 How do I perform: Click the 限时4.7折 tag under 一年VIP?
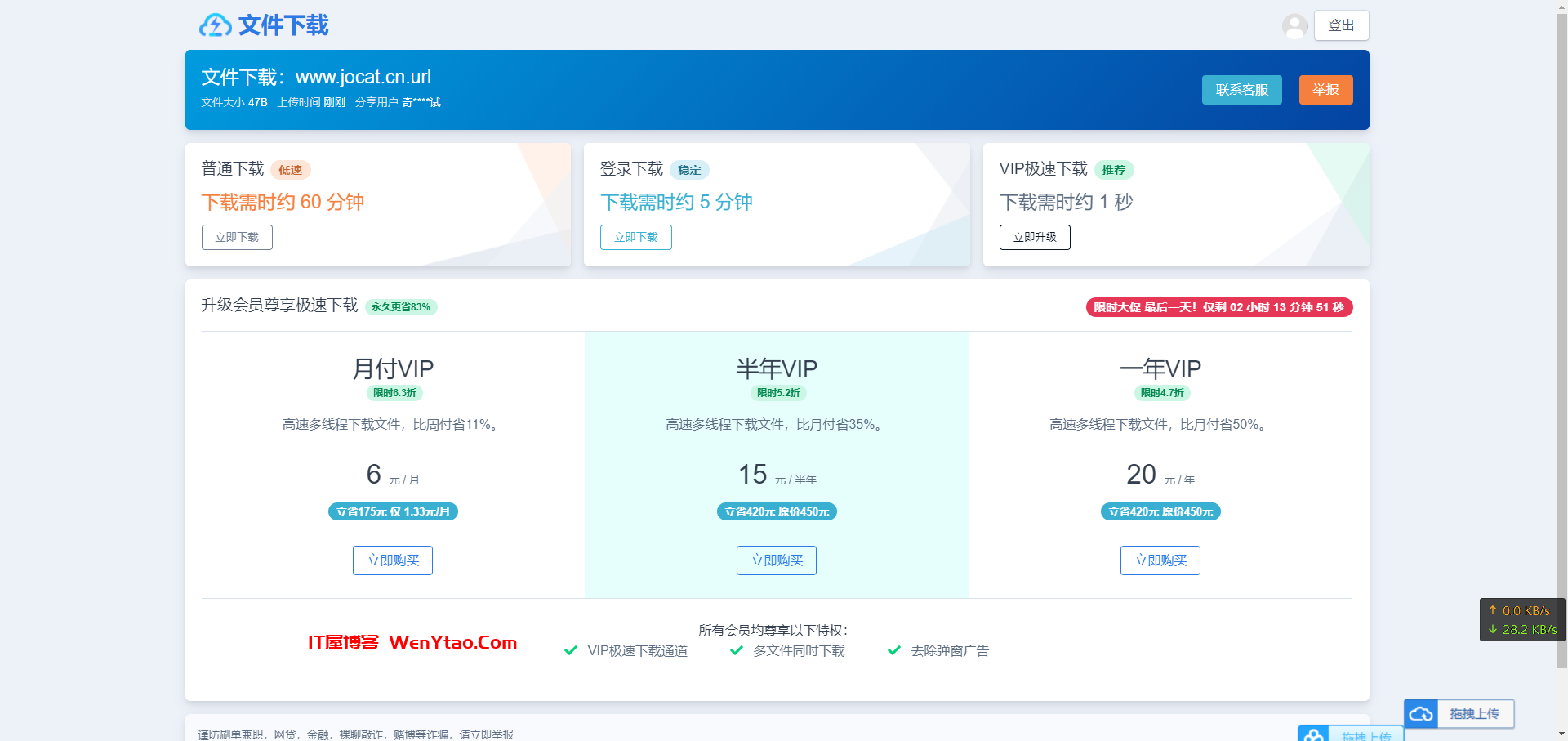point(1162,393)
